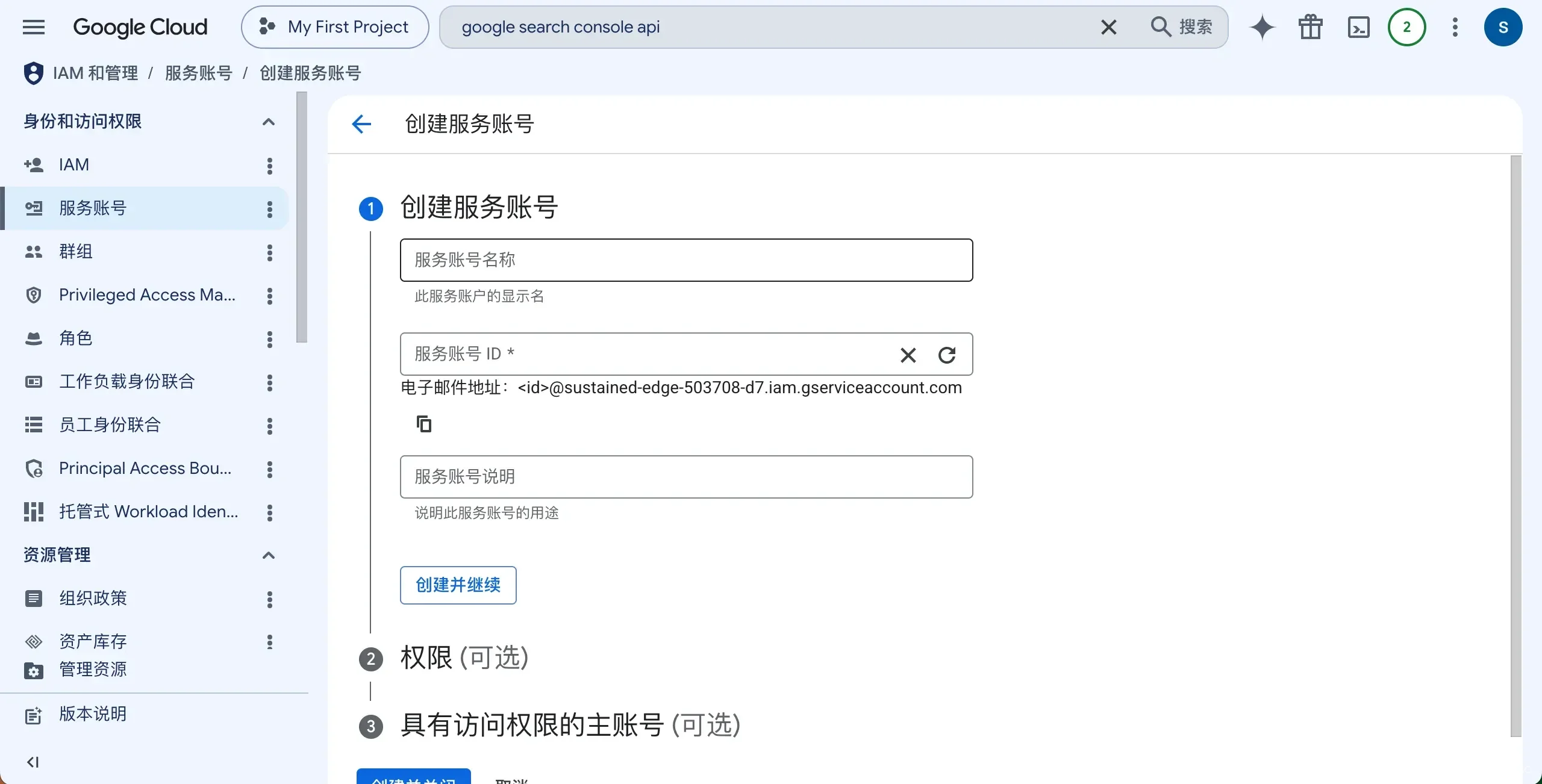
Task: Copy the service account email address
Action: [424, 424]
